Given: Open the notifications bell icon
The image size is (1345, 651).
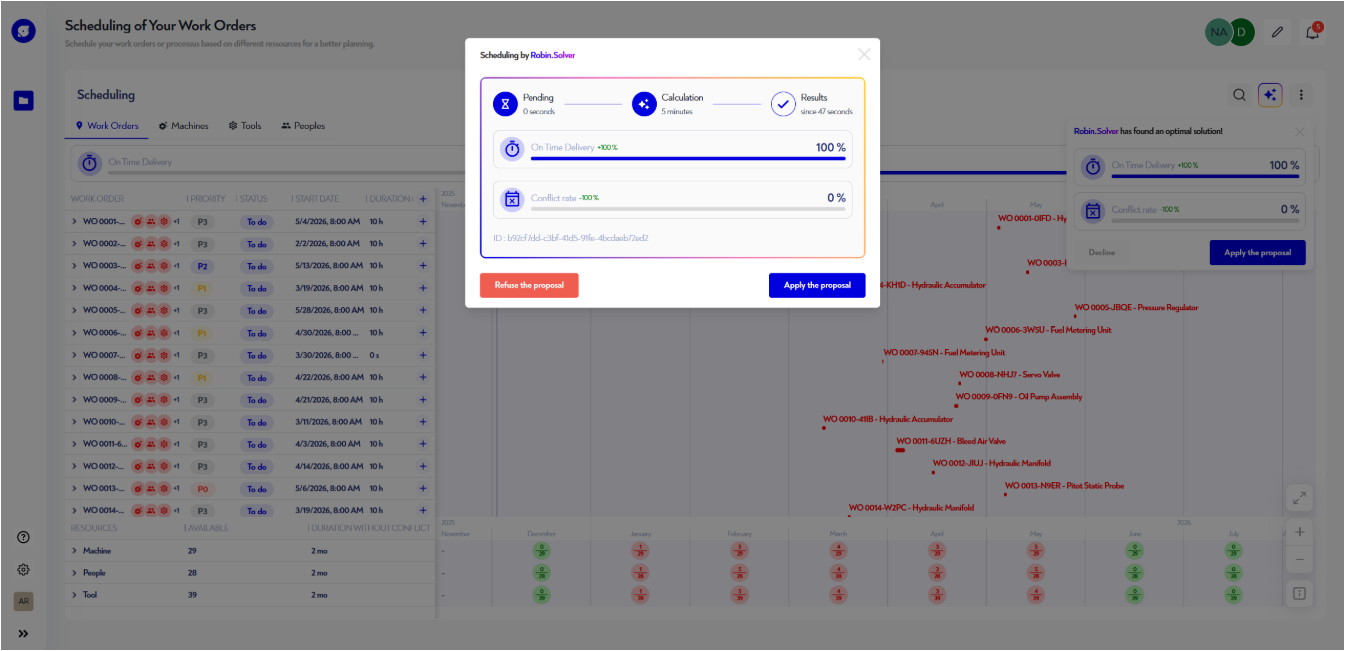Looking at the screenshot, I should [x=1313, y=31].
